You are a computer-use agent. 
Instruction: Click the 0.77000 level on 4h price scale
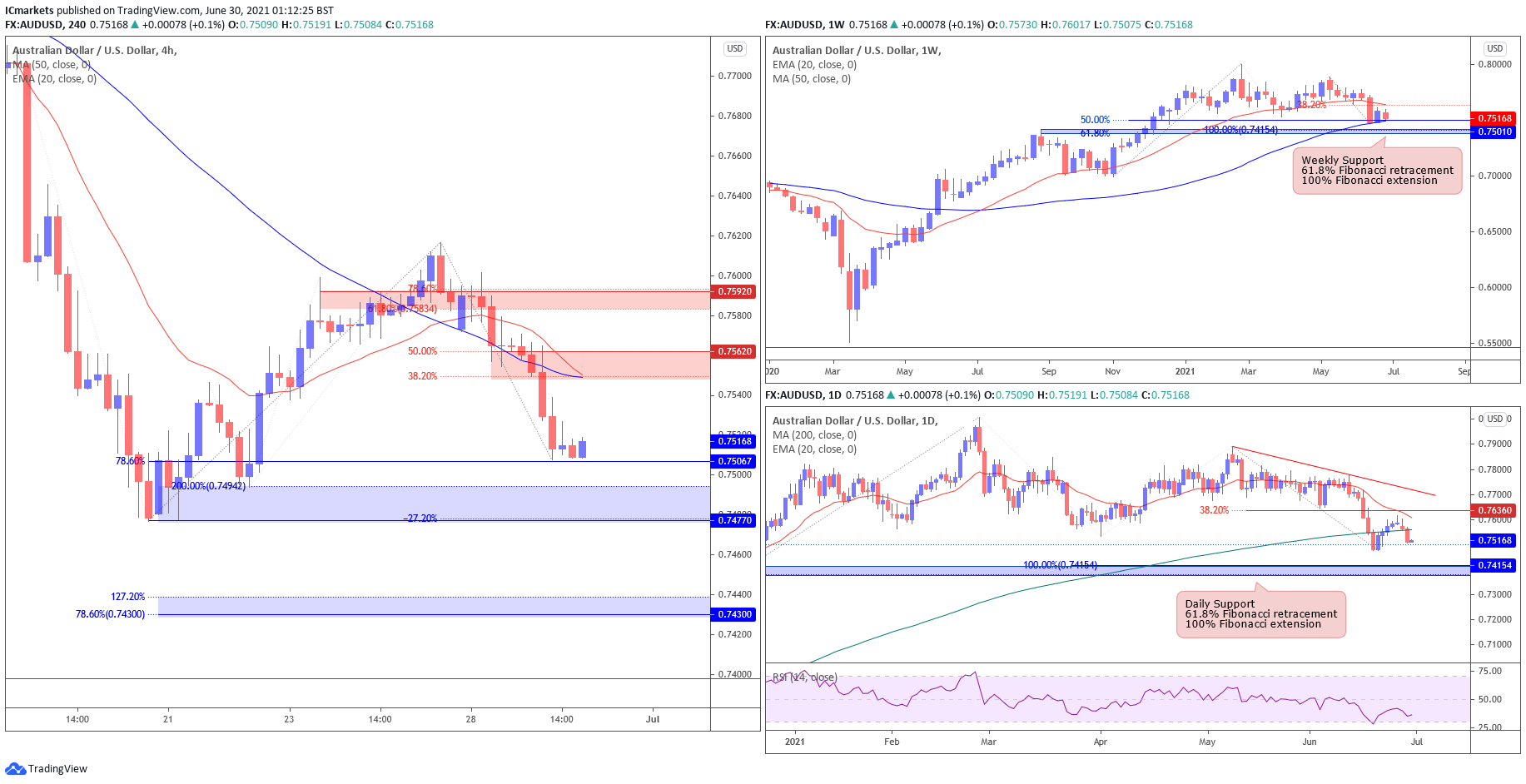pos(735,76)
